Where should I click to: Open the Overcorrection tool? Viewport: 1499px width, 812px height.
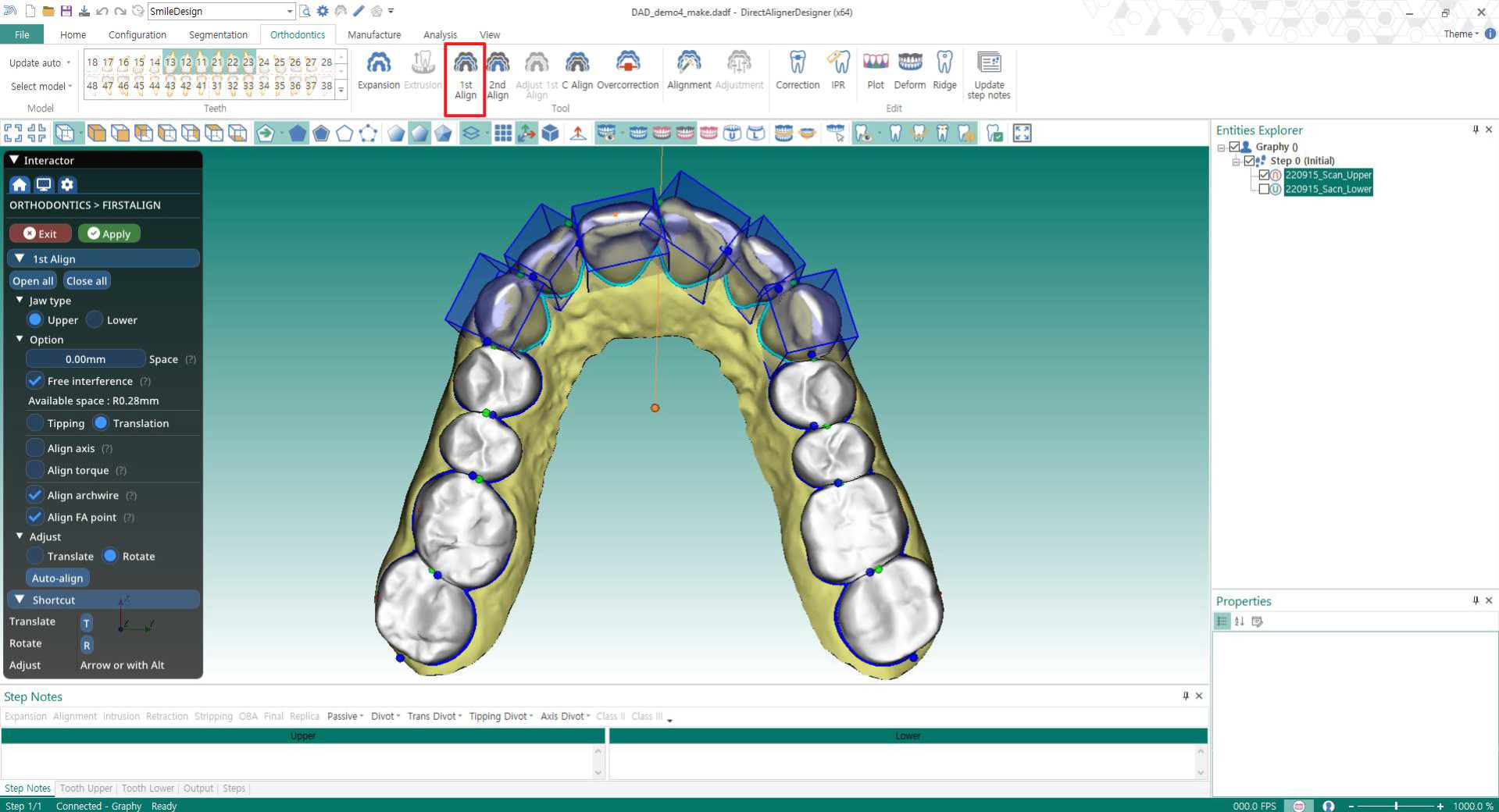[x=627, y=63]
